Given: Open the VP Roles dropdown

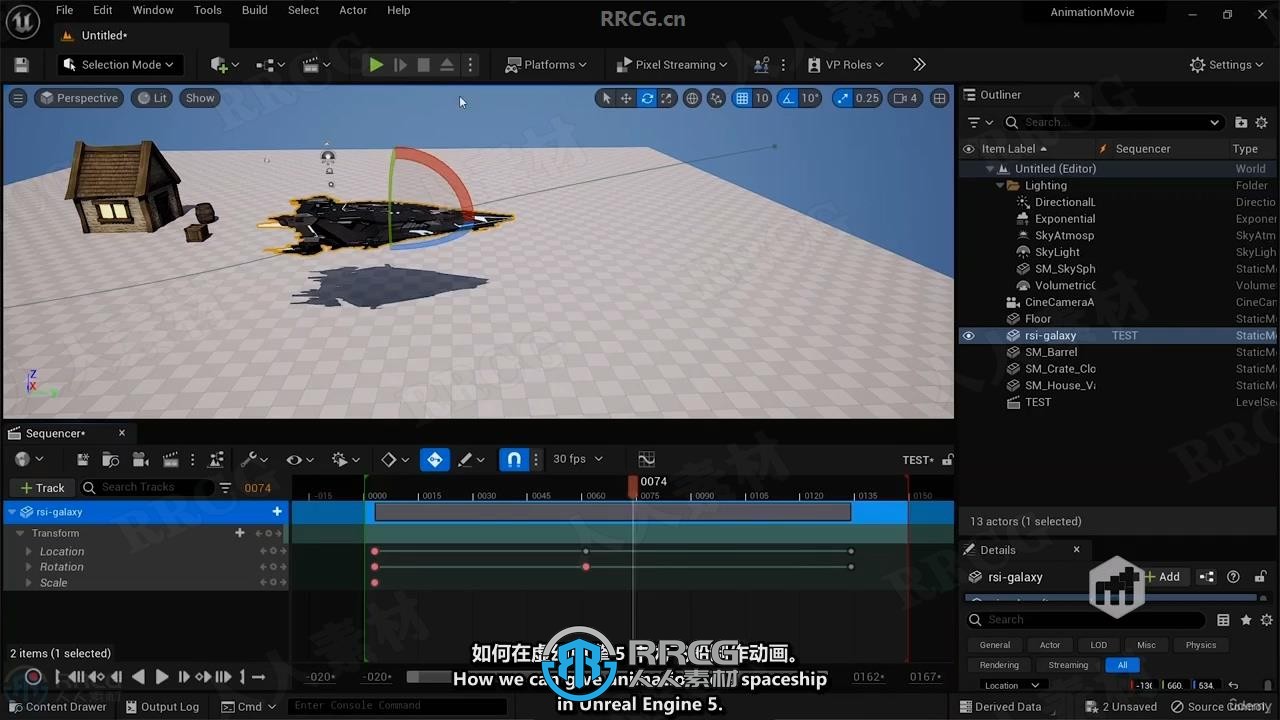Looking at the screenshot, I should point(846,64).
